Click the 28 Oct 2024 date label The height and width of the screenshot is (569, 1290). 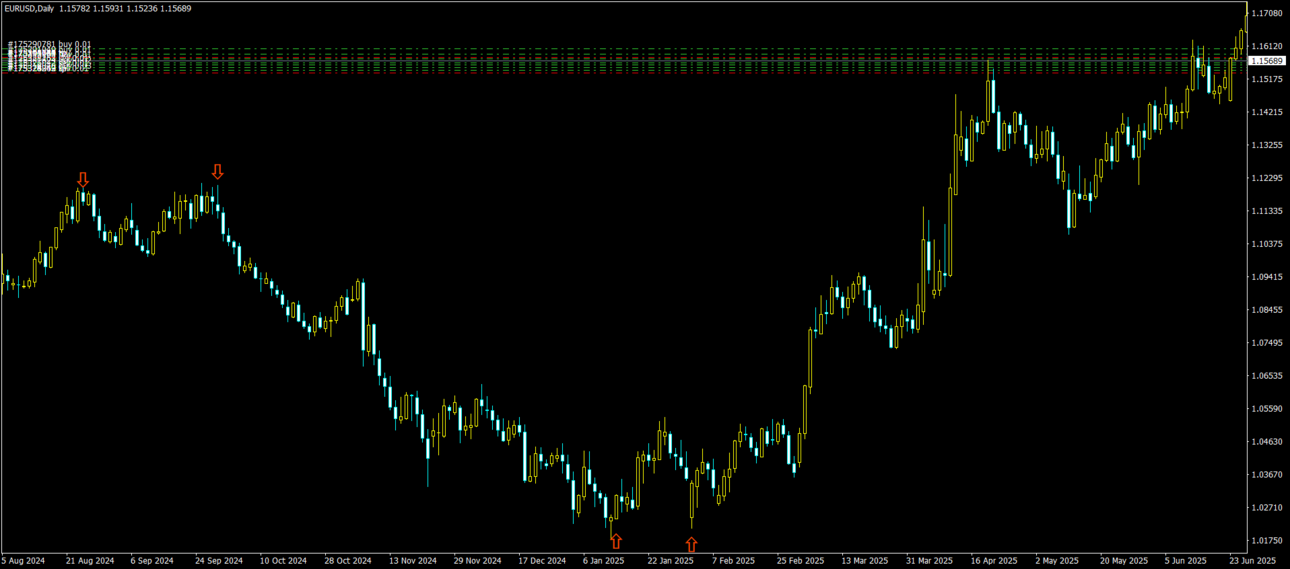pyautogui.click(x=348, y=561)
